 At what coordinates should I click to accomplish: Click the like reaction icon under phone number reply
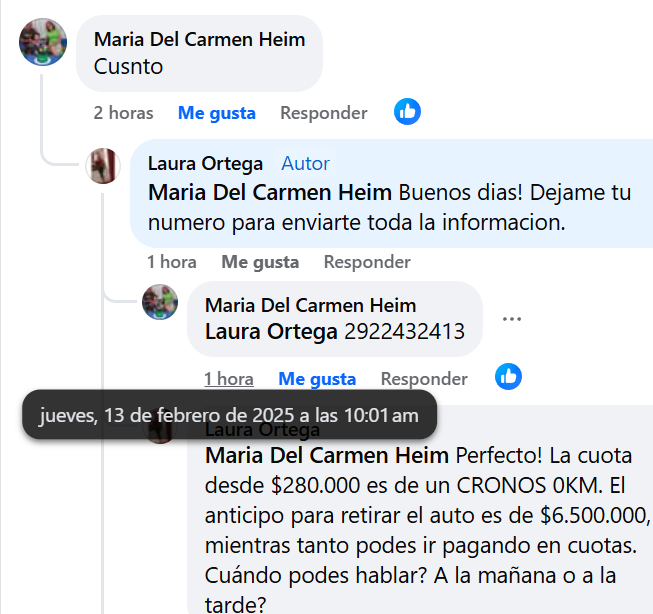pos(509,377)
